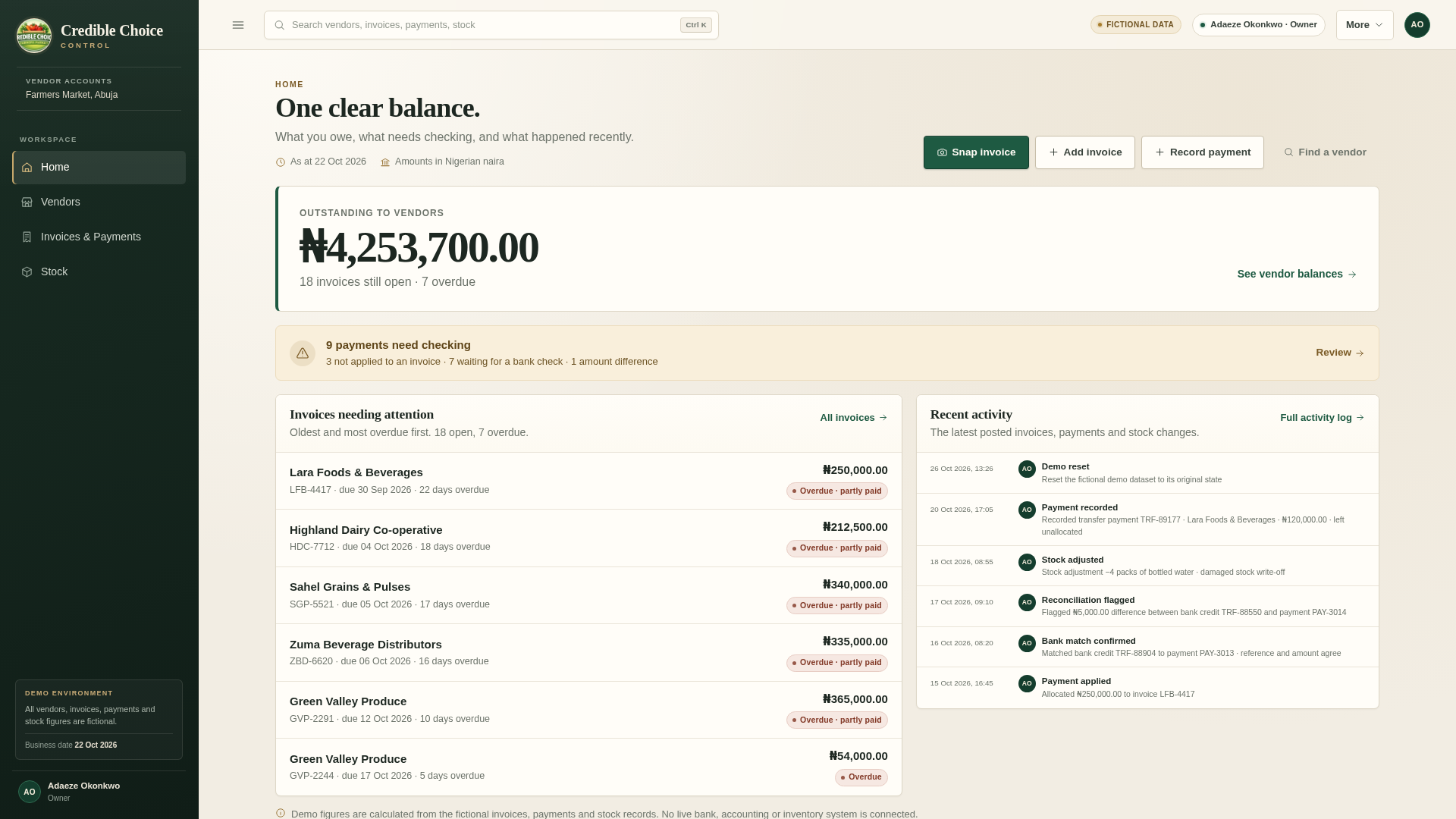
Task: Click the Credible Choice logo
Action: [34, 36]
